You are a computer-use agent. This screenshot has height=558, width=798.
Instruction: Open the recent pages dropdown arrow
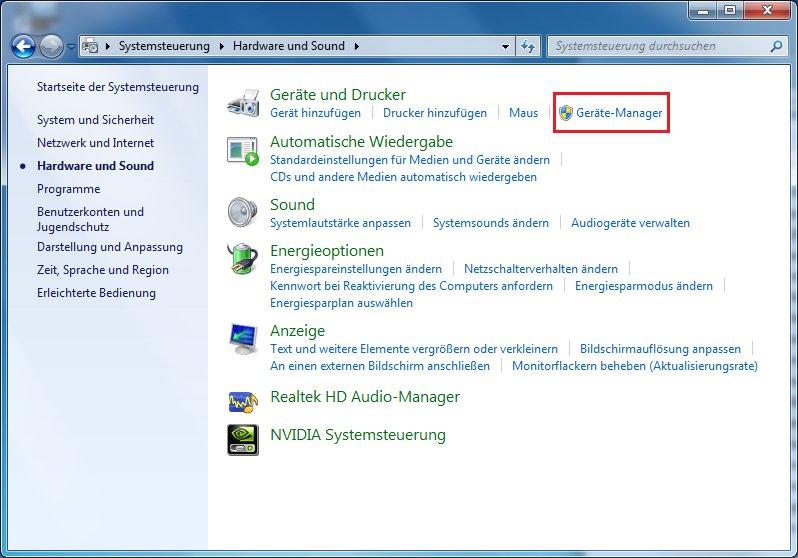[71, 47]
